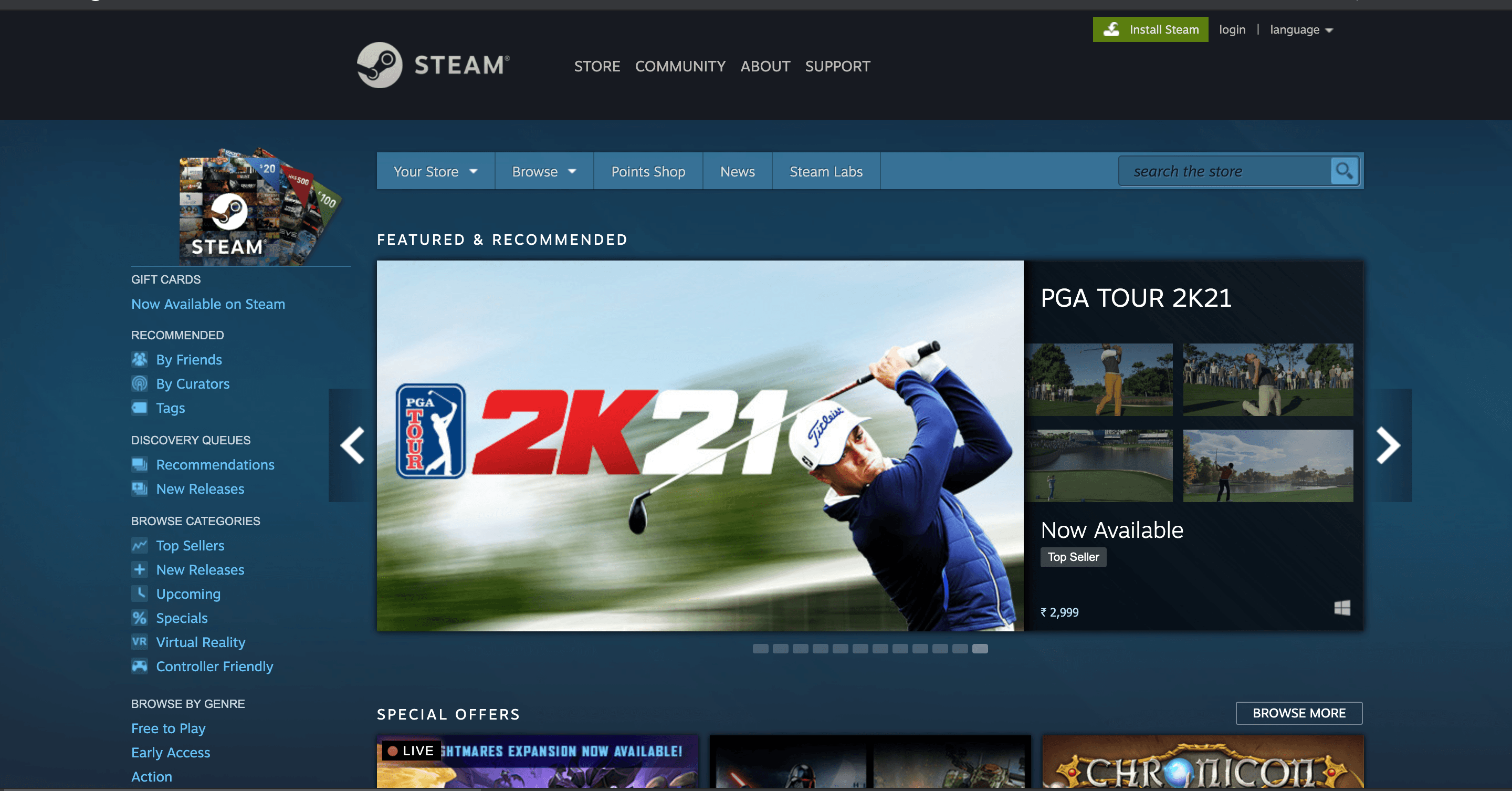Select the Points Shop tab
Screen dimensions: 1512x791
point(648,171)
